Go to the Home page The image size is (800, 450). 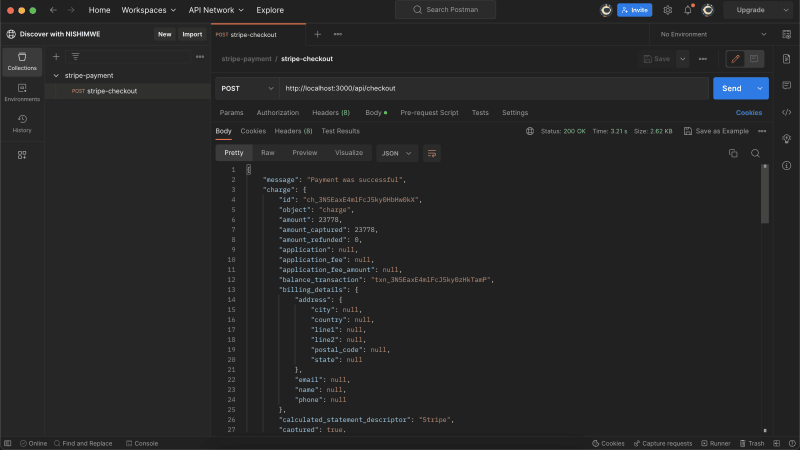click(99, 10)
